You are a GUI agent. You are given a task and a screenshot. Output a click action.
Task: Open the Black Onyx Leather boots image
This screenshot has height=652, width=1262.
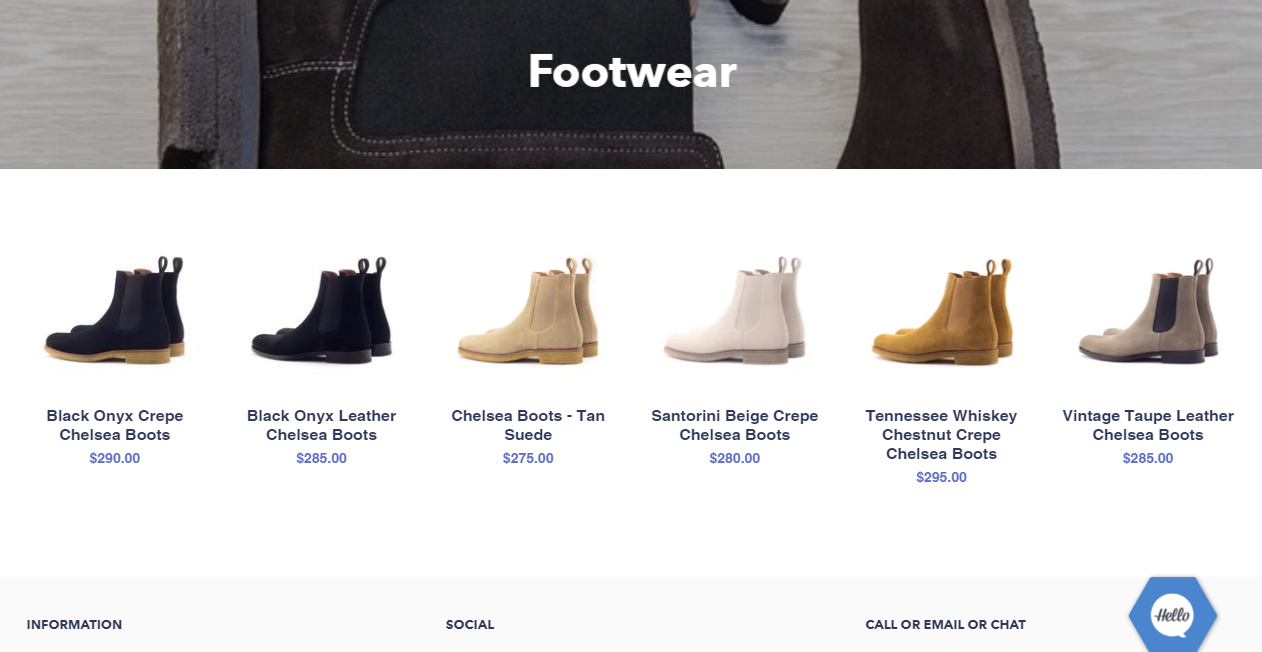coord(322,311)
